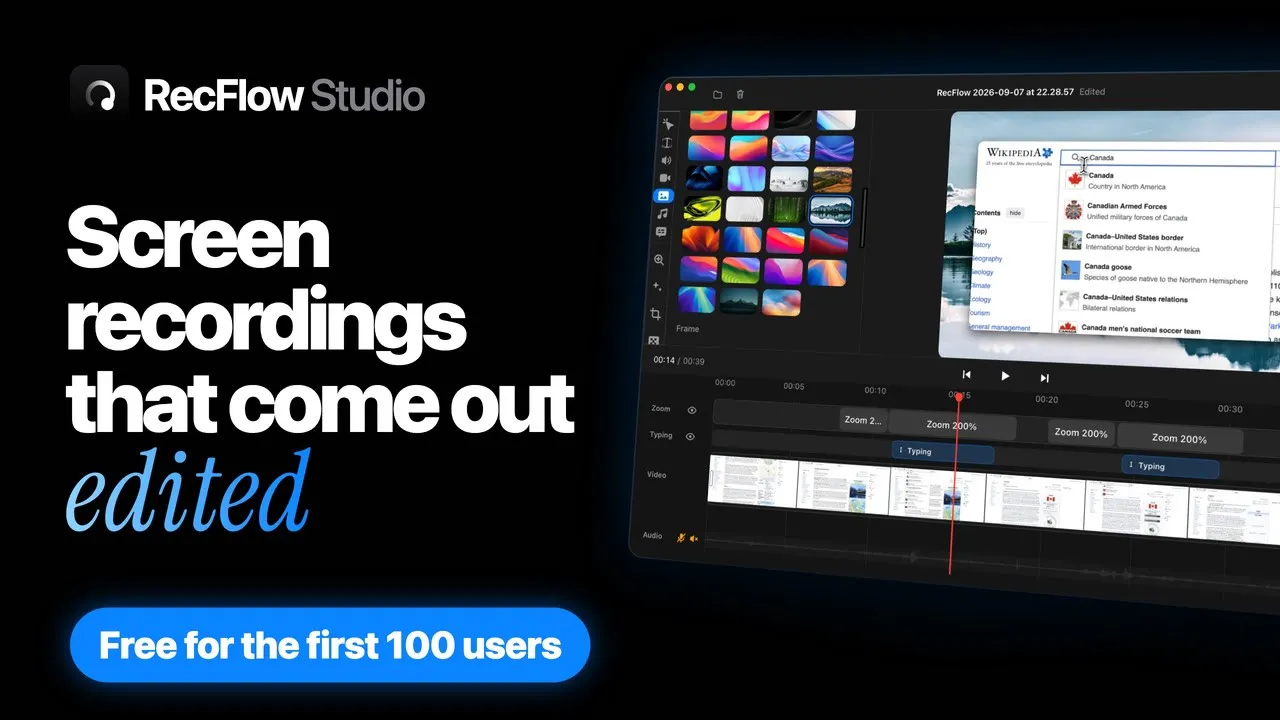The width and height of the screenshot is (1280, 720).
Task: Click the 'hide' button next to Contents
Action: (1014, 213)
